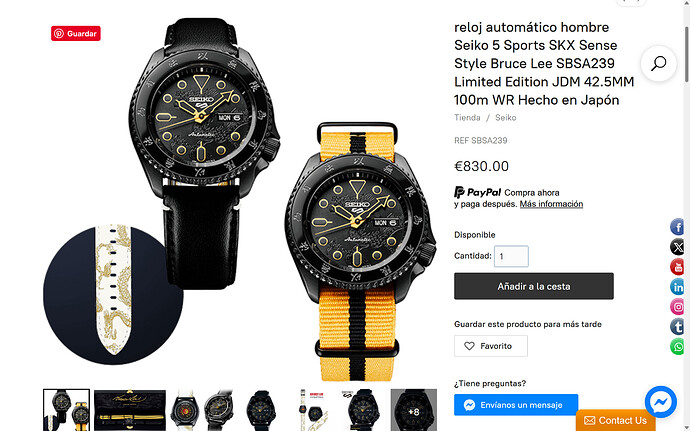Screen dimensions: 690x431
Task: Share on LinkedIn via sidebar icon
Action: [678, 287]
